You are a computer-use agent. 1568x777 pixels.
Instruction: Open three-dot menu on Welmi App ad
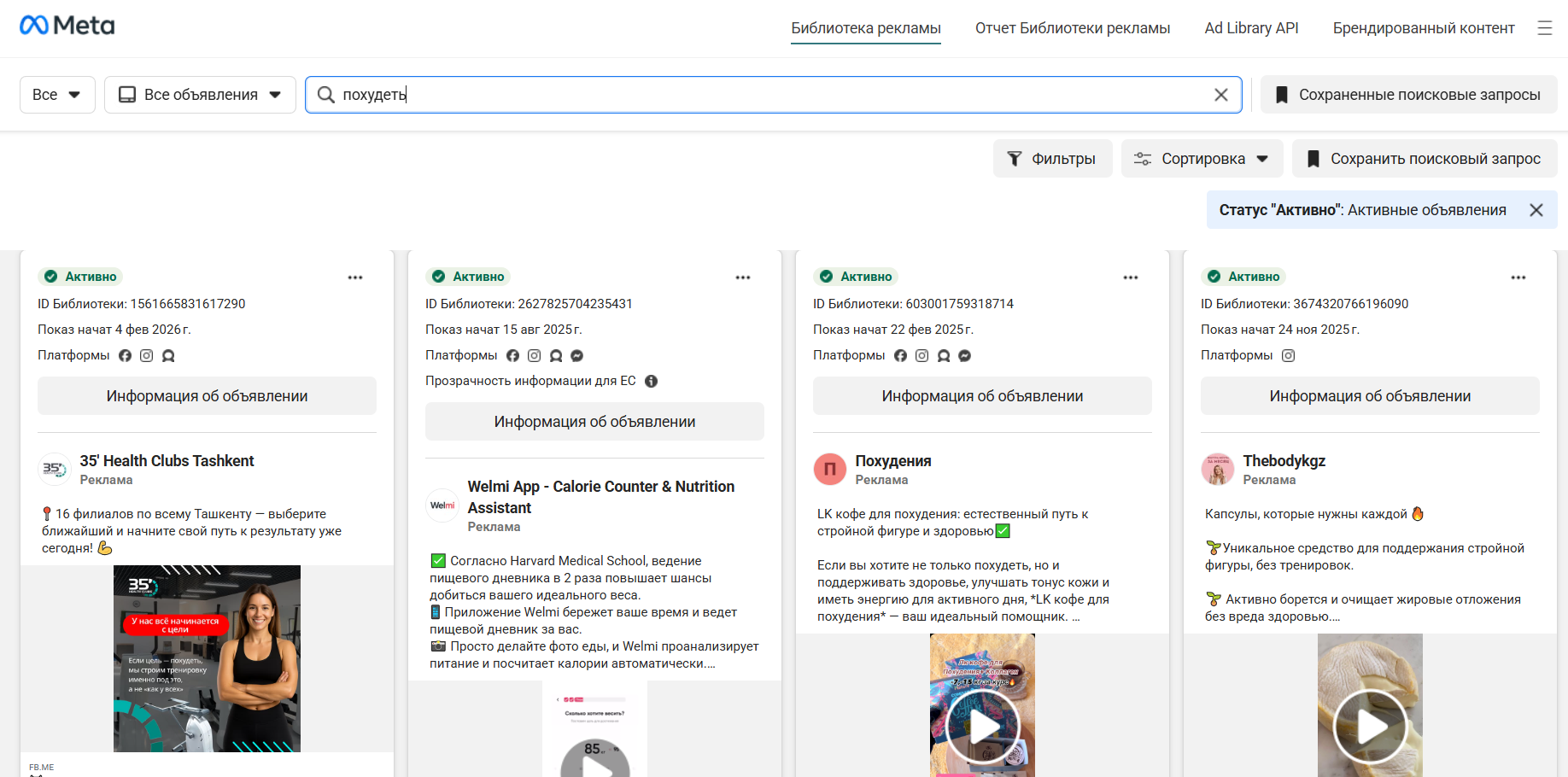tap(743, 277)
